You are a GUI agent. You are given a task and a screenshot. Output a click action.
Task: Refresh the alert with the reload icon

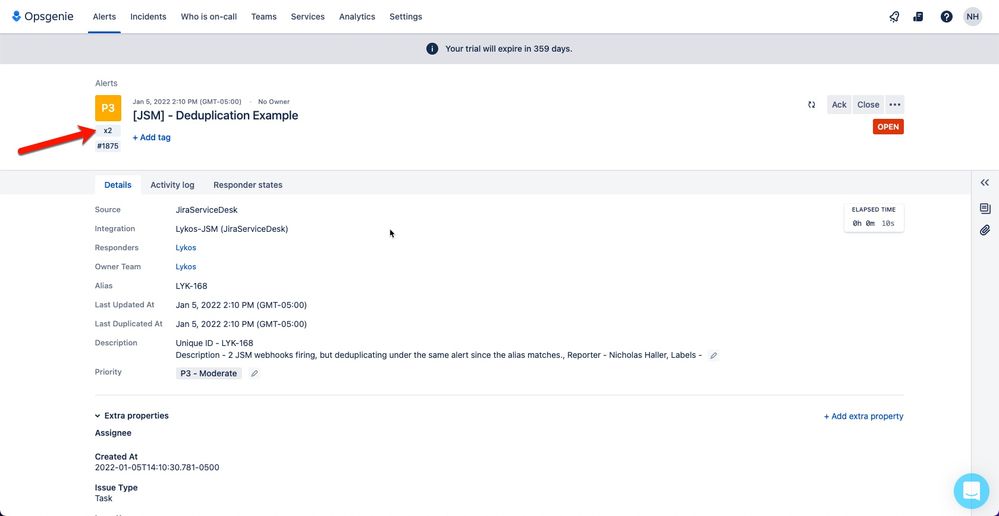pyautogui.click(x=812, y=104)
